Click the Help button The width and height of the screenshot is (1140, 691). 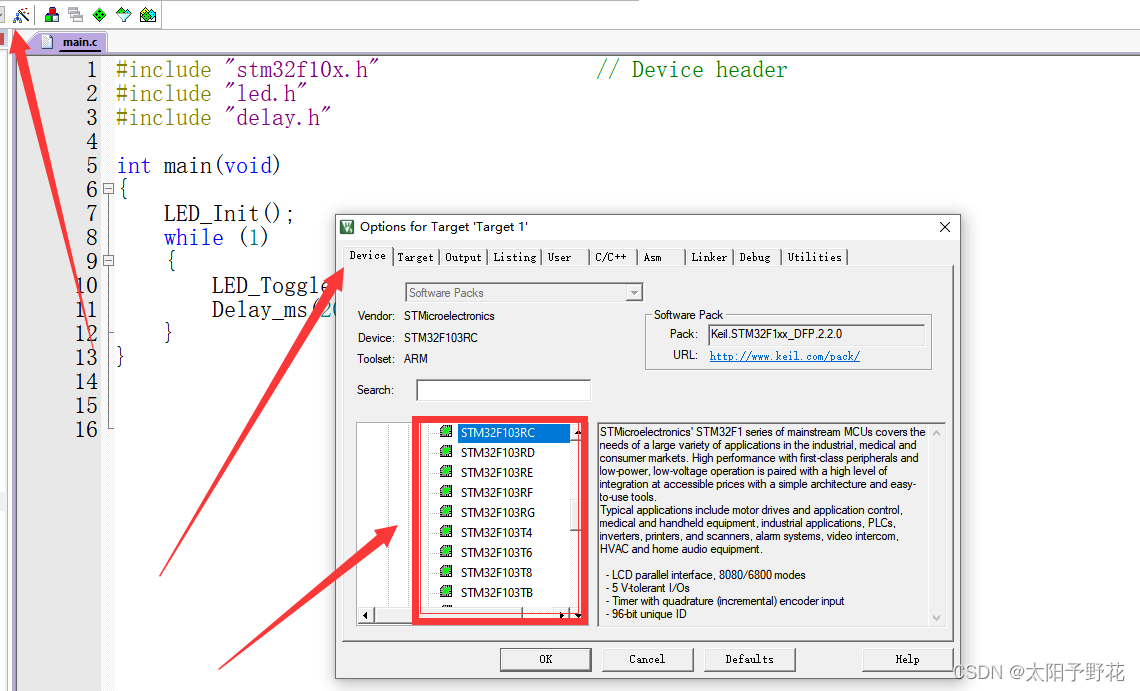[x=907, y=659]
